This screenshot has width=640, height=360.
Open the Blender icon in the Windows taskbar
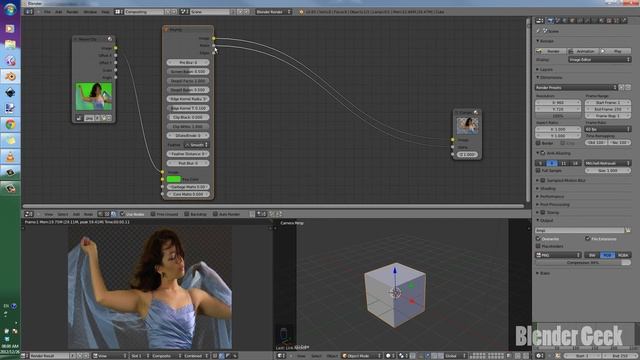[10, 76]
